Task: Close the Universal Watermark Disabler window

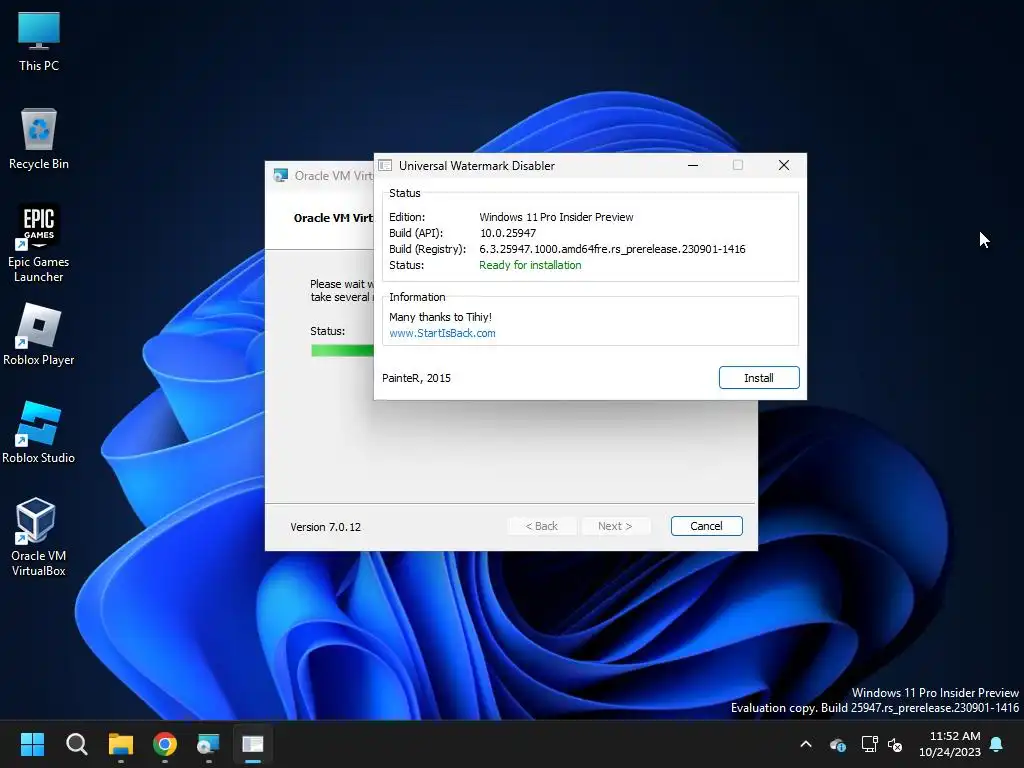Action: point(784,165)
